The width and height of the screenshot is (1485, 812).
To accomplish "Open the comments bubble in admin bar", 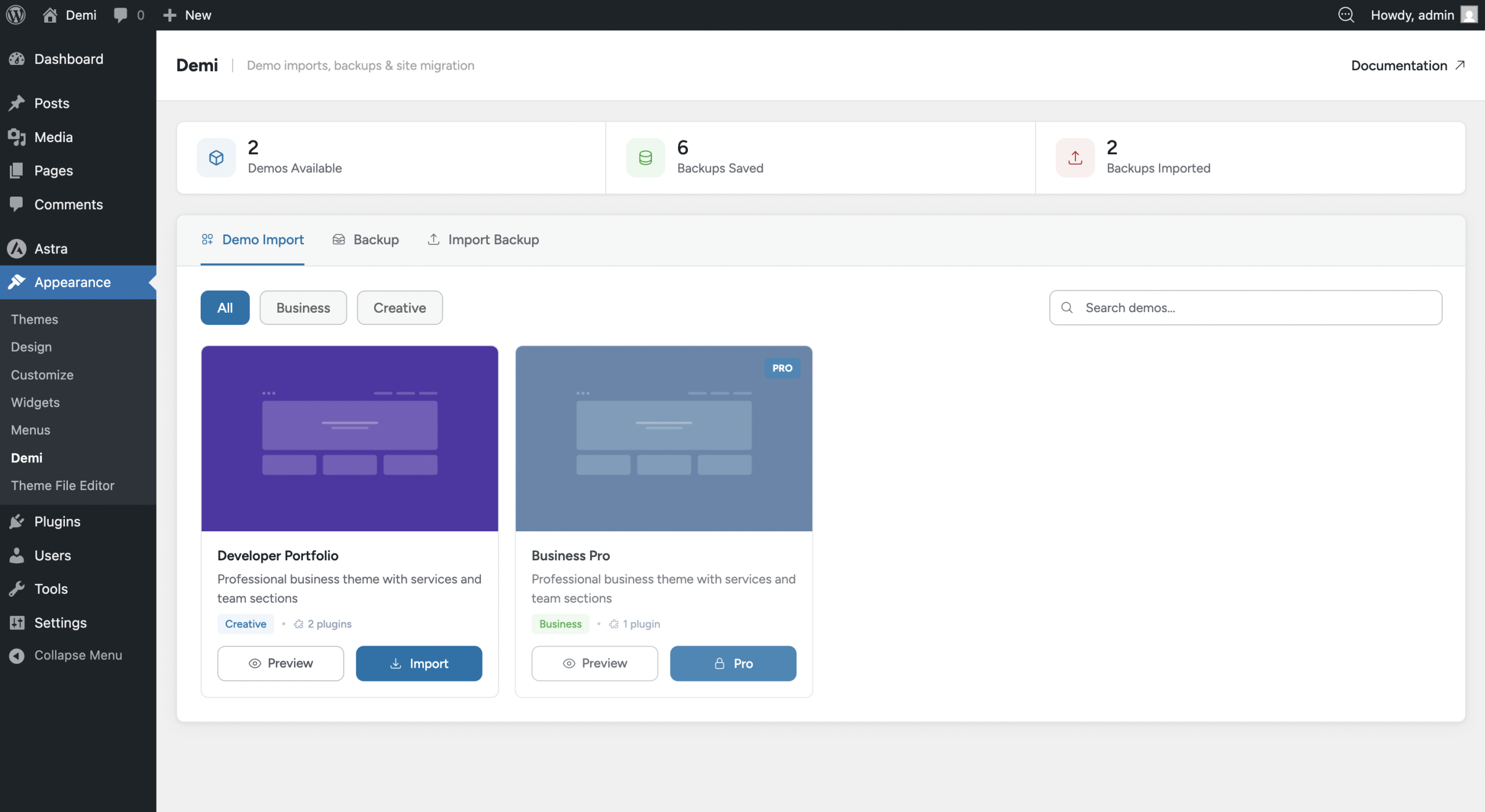I will [121, 15].
